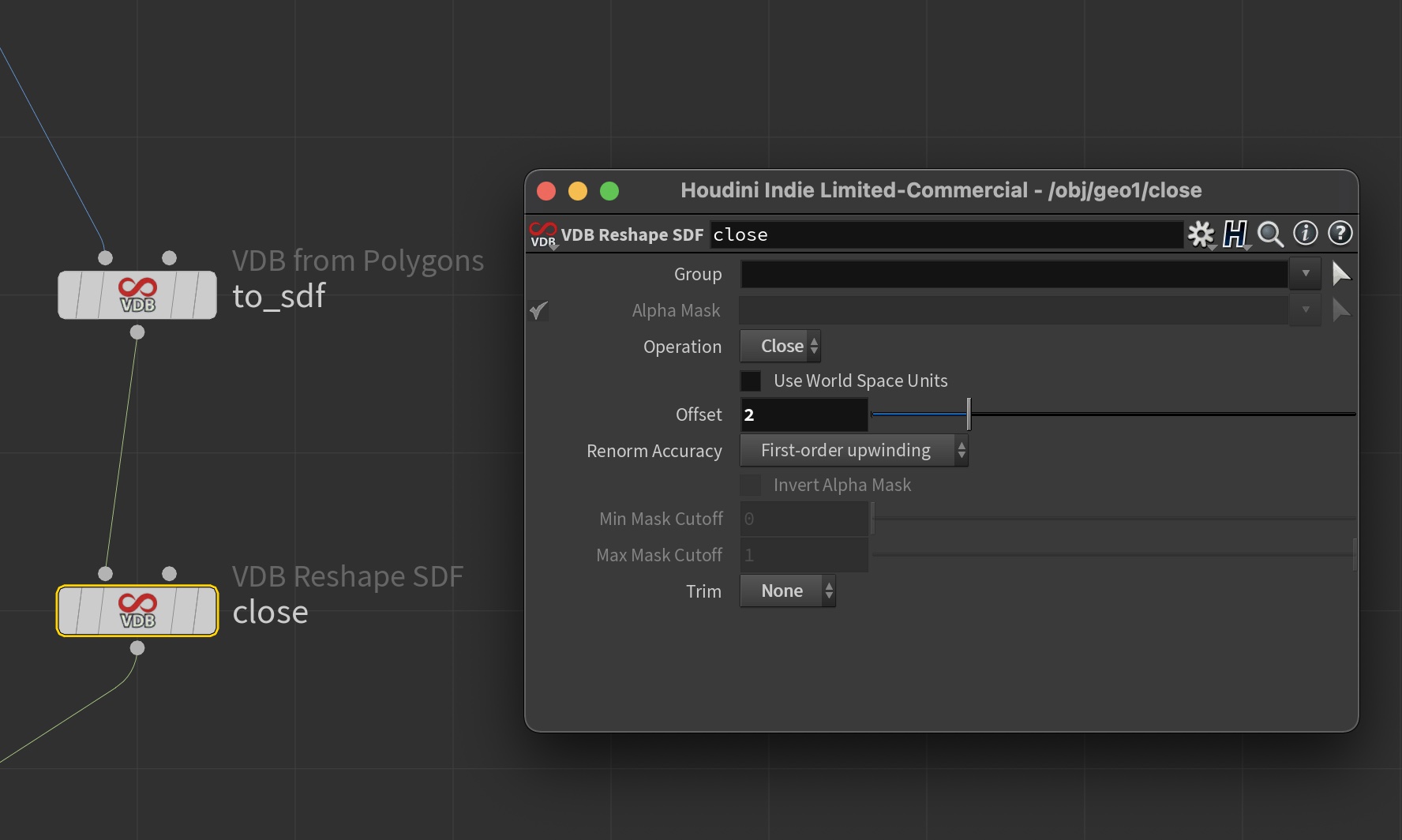Click the Renorm Accuracy parameter label
Image resolution: width=1402 pixels, height=840 pixels.
click(x=654, y=451)
